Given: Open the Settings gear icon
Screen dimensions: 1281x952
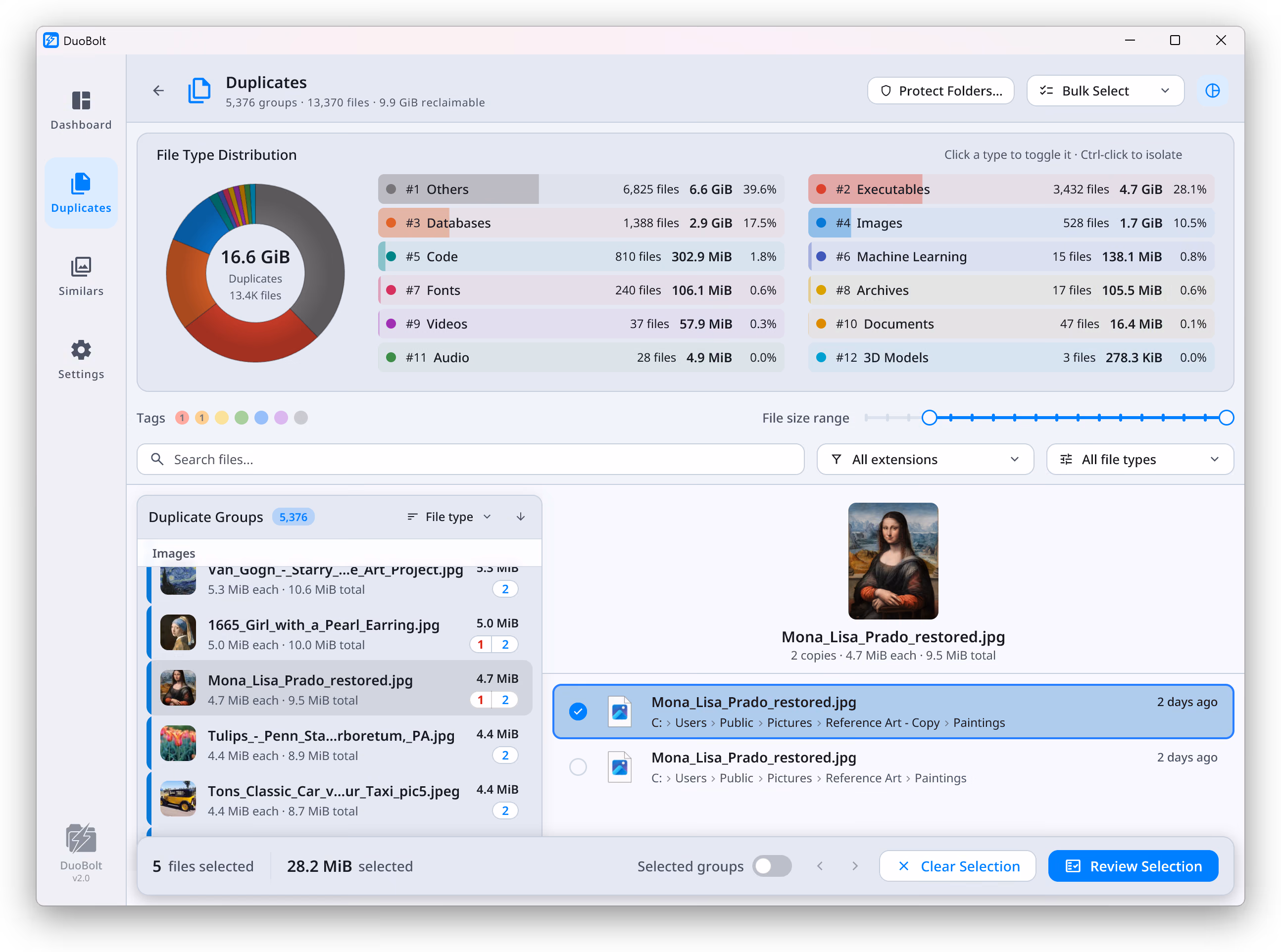Looking at the screenshot, I should [81, 350].
